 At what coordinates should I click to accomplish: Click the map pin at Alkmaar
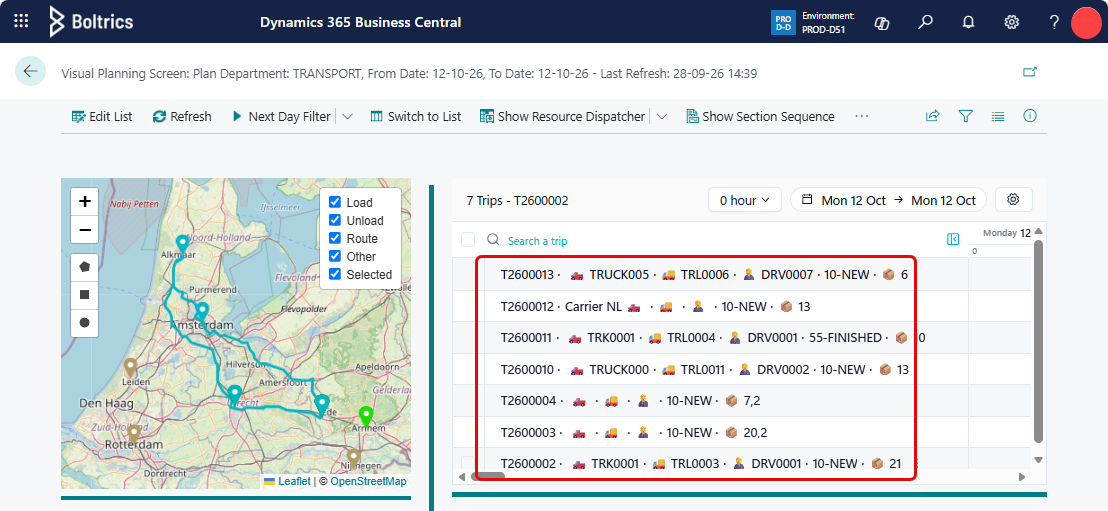click(x=182, y=247)
